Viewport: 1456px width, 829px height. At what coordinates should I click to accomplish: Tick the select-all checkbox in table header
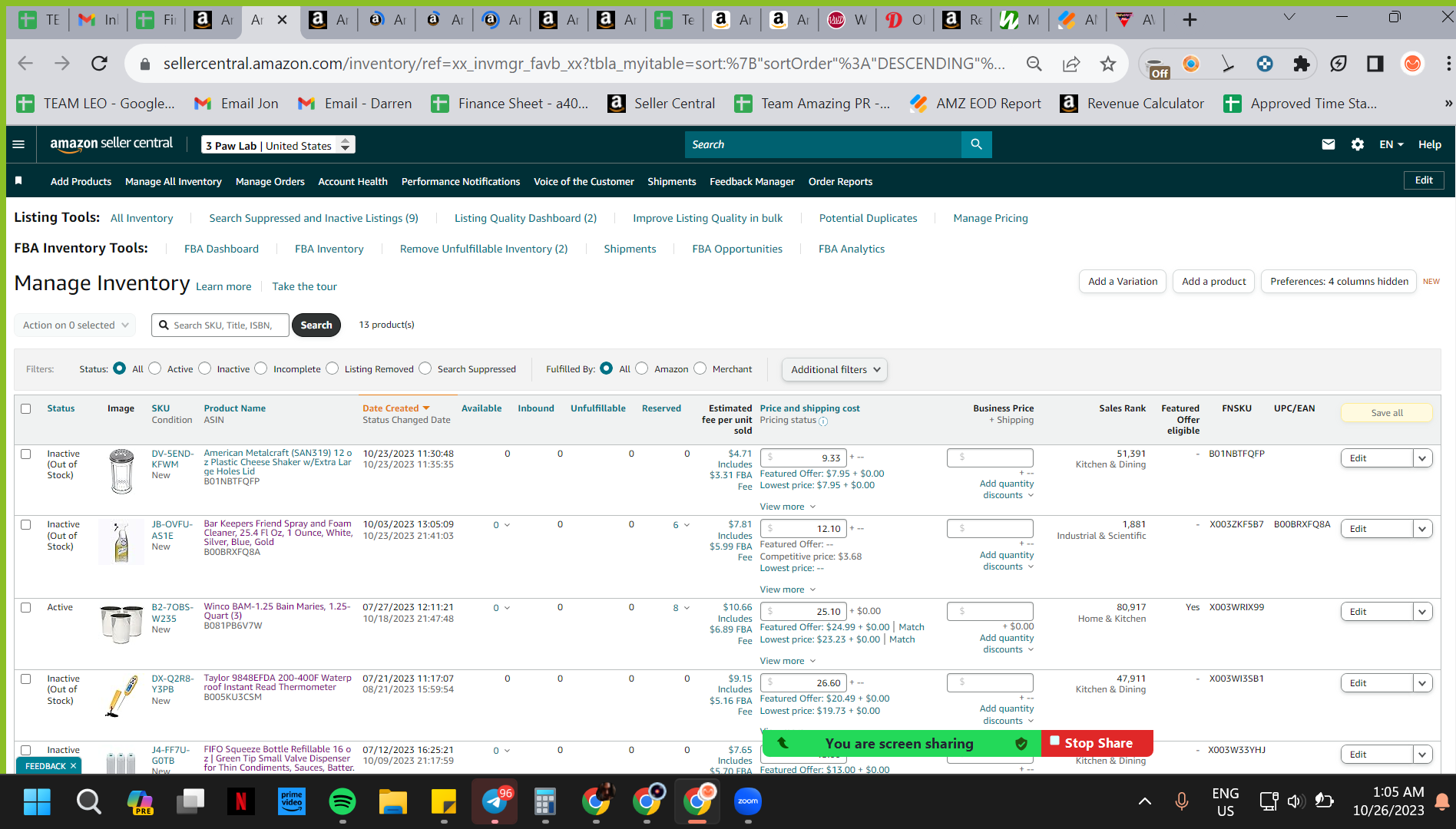[26, 408]
